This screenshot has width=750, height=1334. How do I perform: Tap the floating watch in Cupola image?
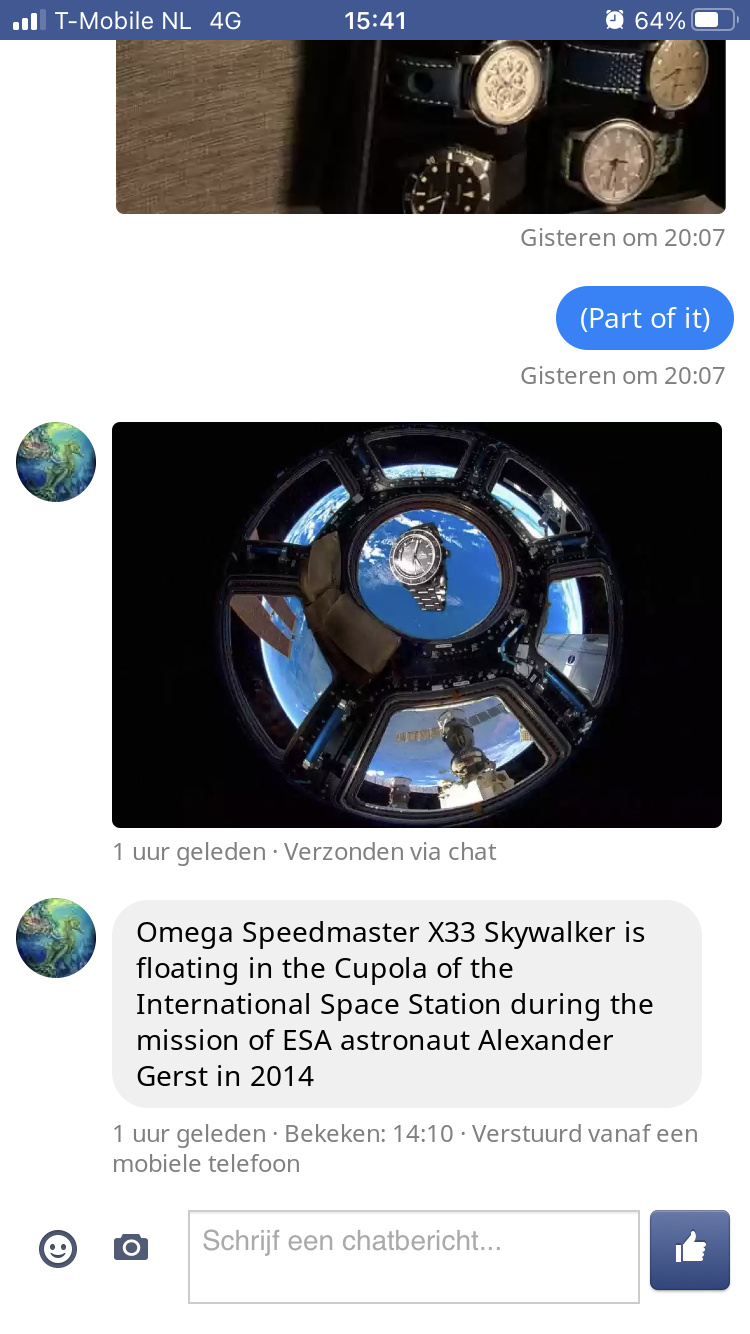point(420,568)
